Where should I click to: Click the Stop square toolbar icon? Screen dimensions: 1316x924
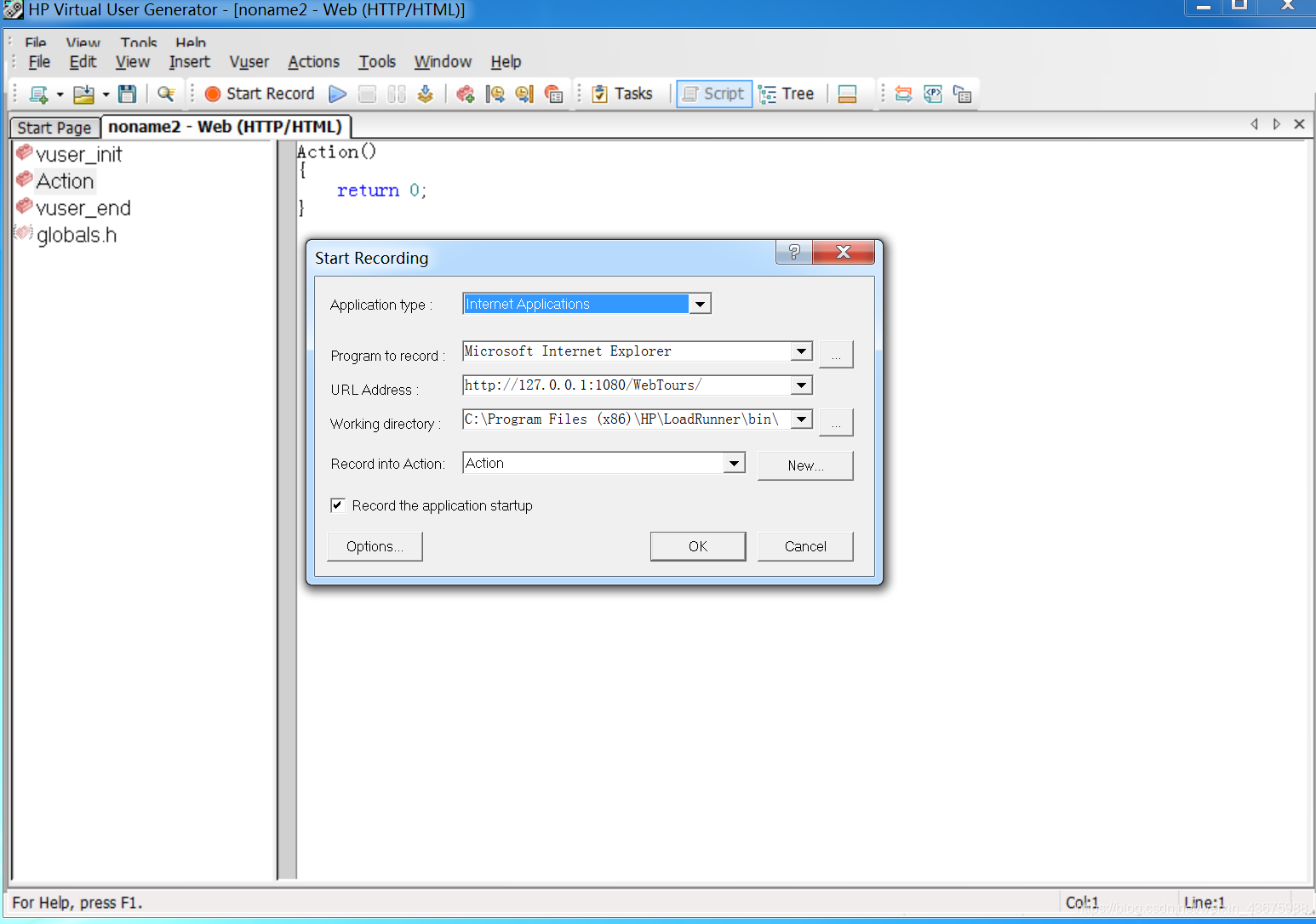pyautogui.click(x=367, y=94)
